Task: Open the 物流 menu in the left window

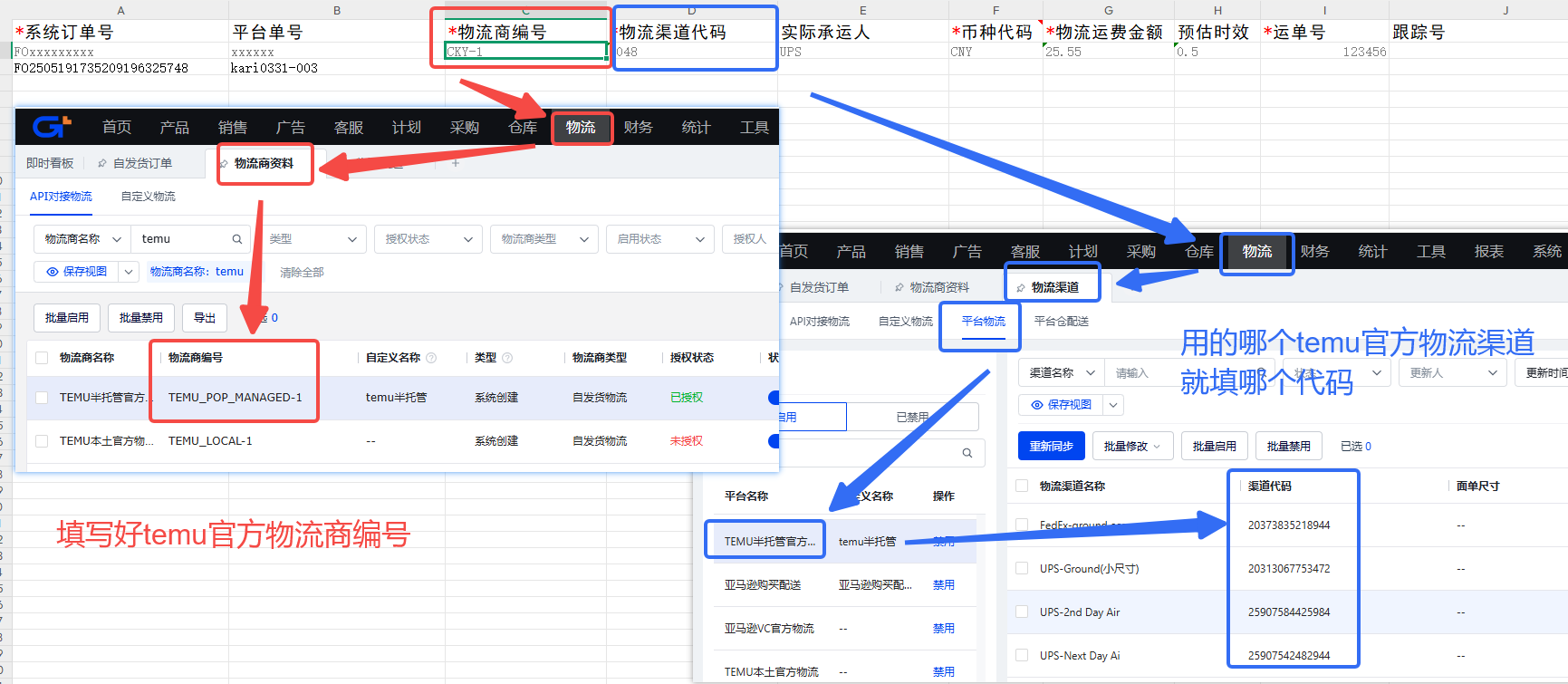Action: pos(581,128)
